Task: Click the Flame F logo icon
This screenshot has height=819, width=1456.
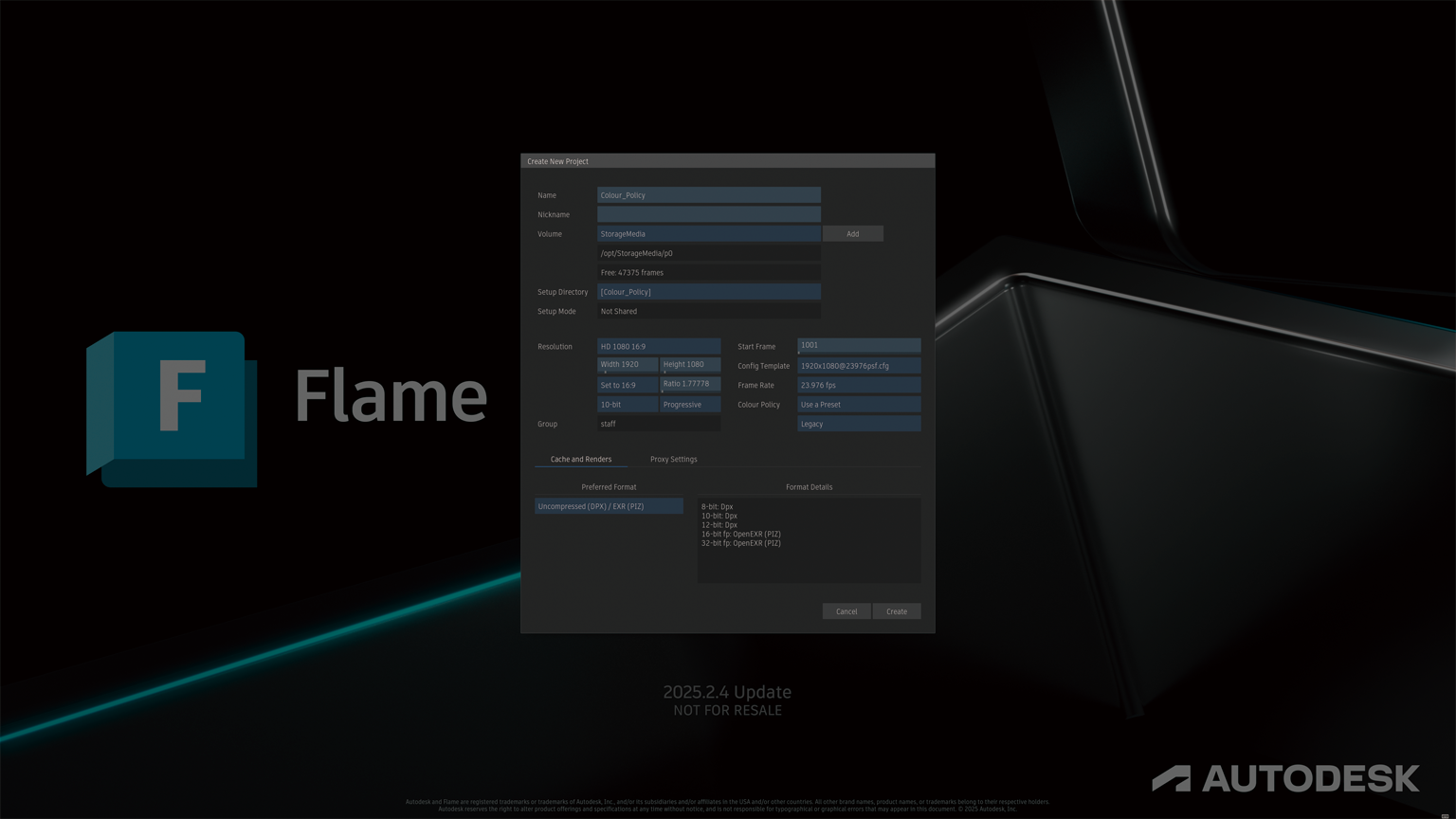Action: (172, 409)
